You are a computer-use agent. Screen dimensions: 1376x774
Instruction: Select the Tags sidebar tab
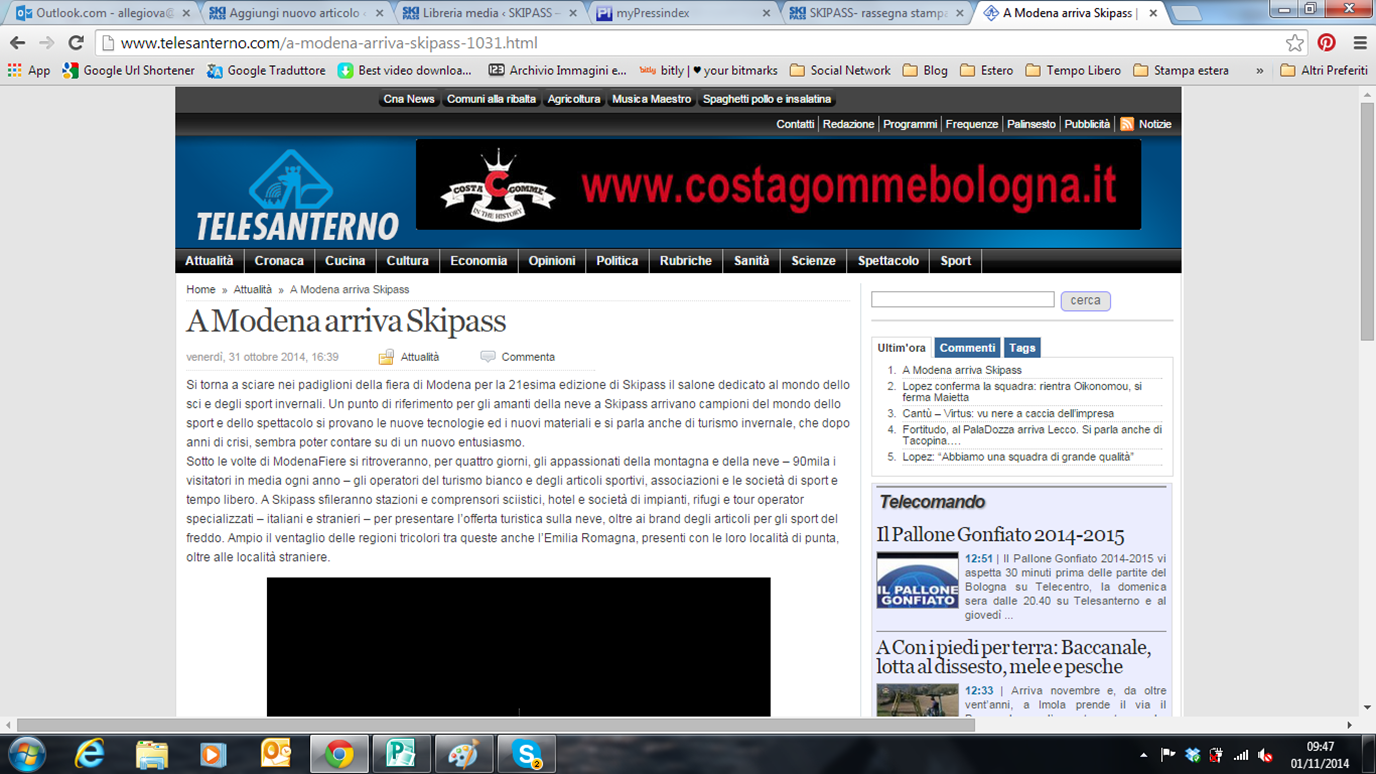pos(1022,348)
